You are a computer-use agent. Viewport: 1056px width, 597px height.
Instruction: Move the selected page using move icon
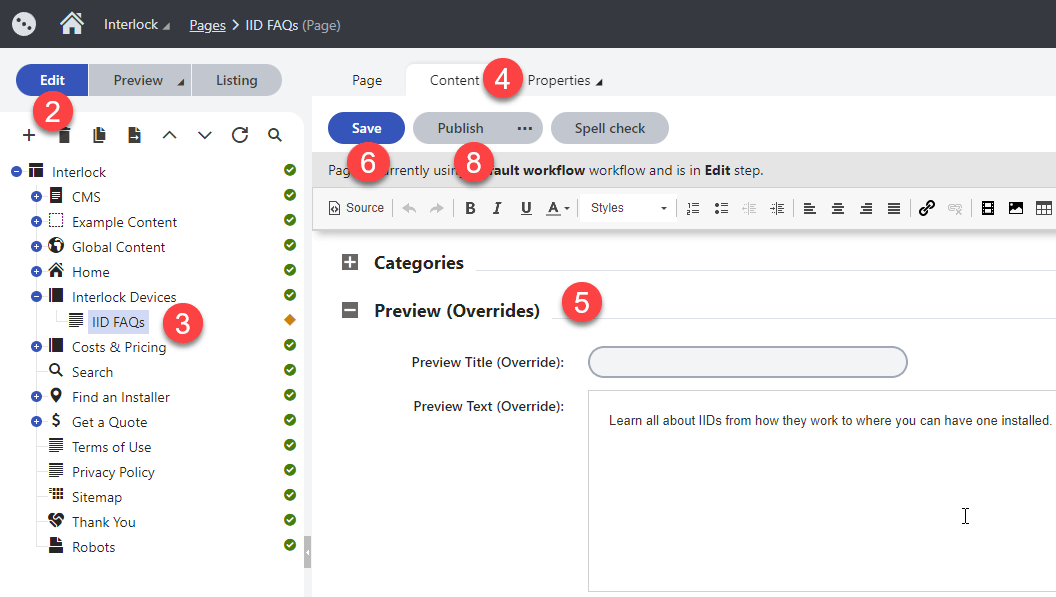point(134,135)
